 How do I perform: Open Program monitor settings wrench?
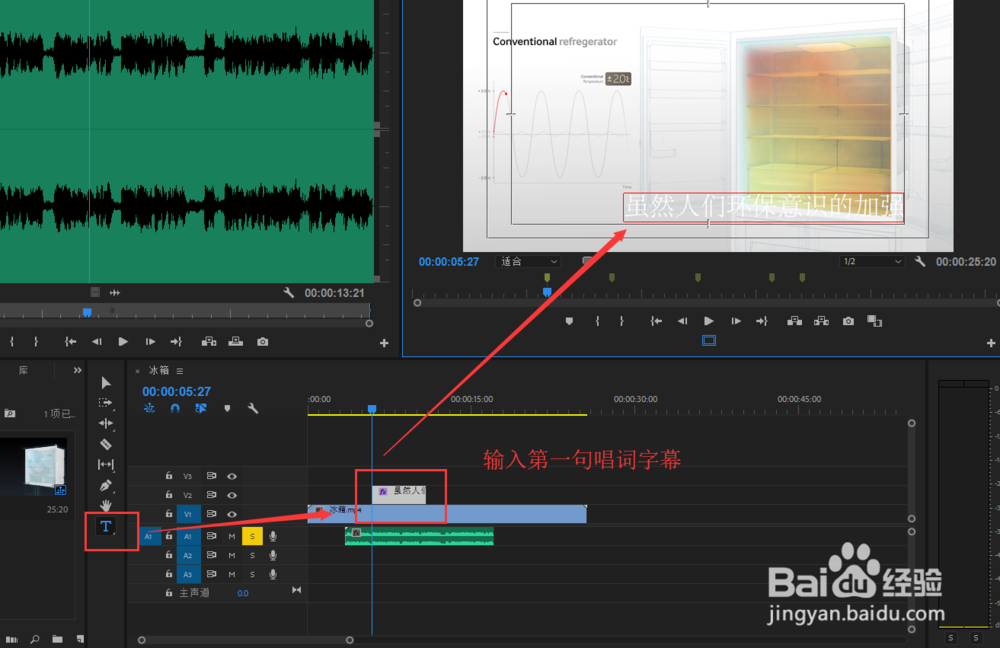point(920,261)
